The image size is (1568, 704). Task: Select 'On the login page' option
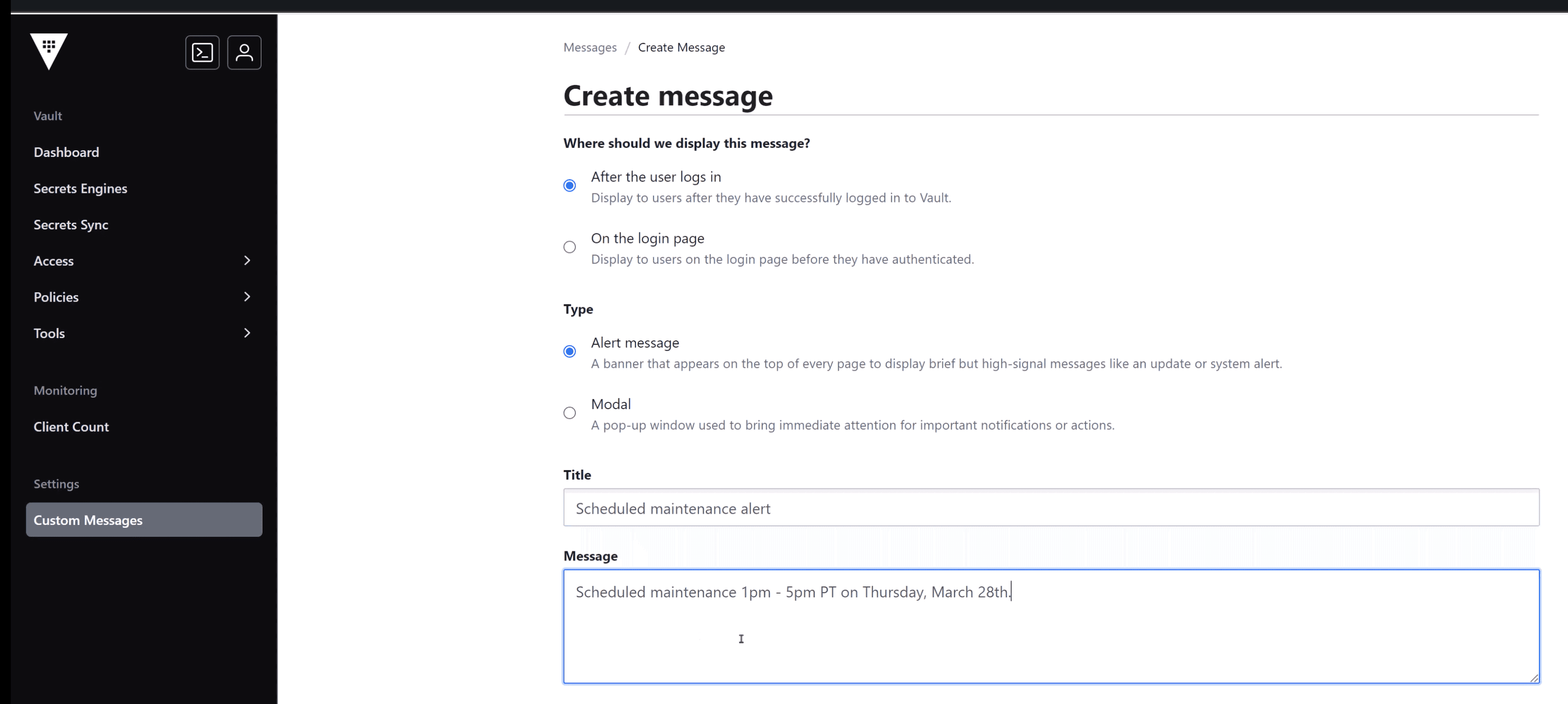pyautogui.click(x=569, y=247)
